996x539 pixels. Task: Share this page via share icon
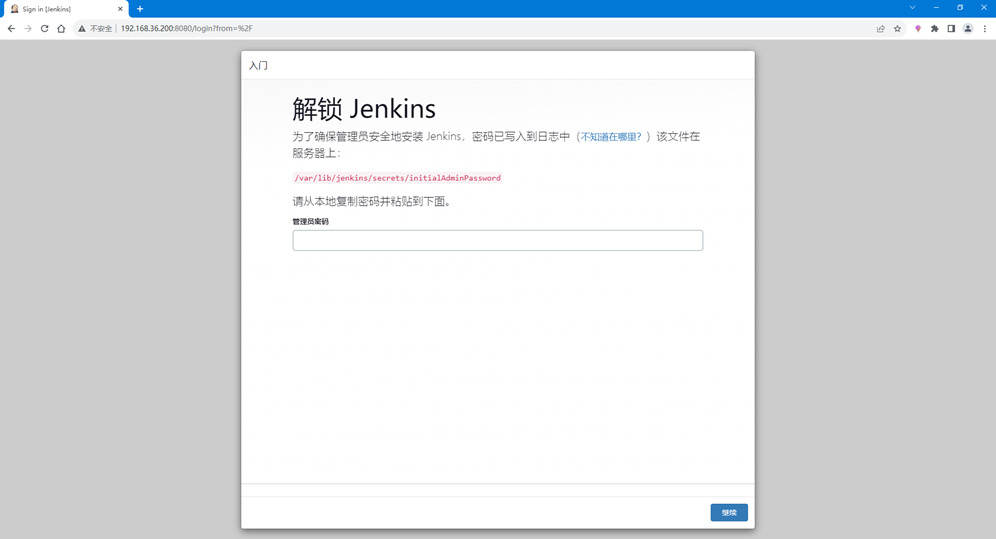point(880,29)
